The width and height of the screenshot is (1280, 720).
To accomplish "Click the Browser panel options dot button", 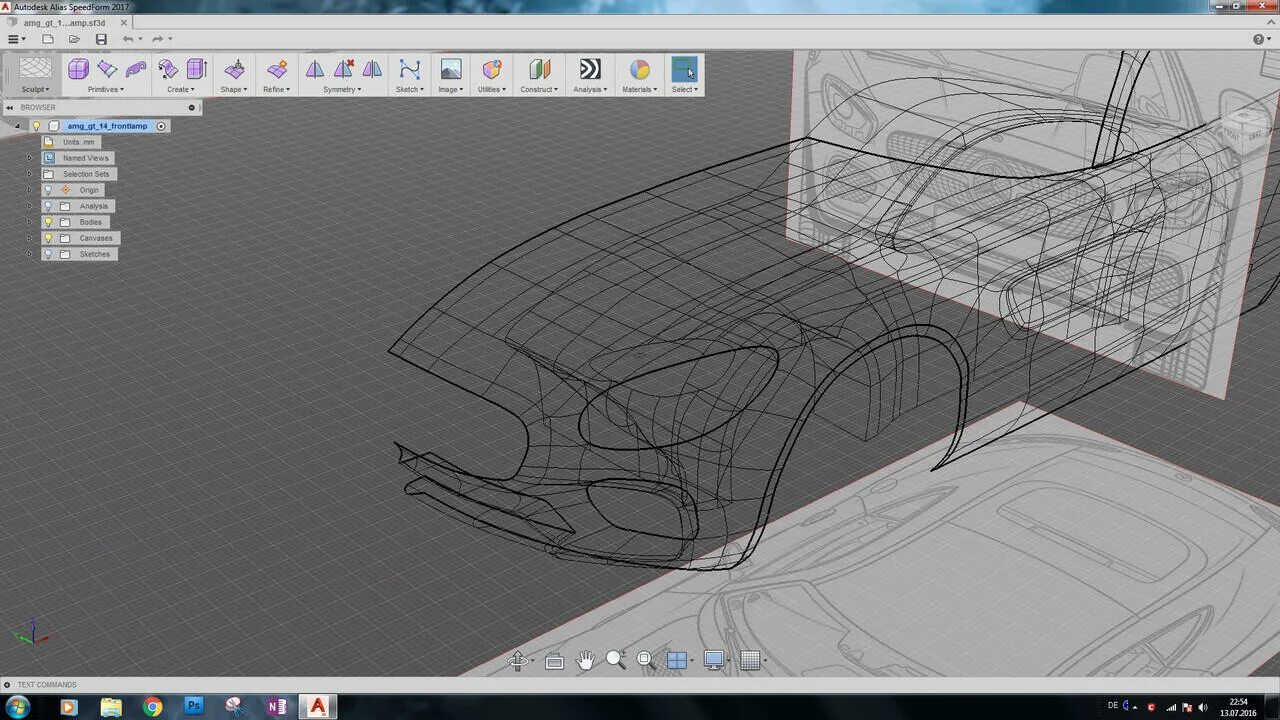I will [x=191, y=107].
